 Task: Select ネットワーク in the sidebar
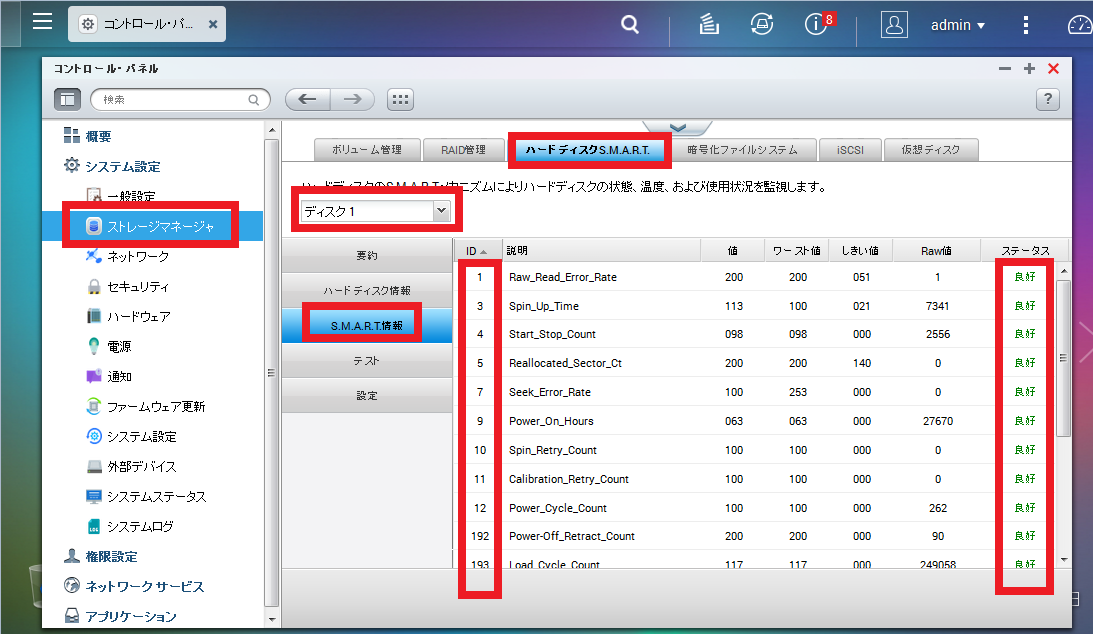tap(138, 257)
